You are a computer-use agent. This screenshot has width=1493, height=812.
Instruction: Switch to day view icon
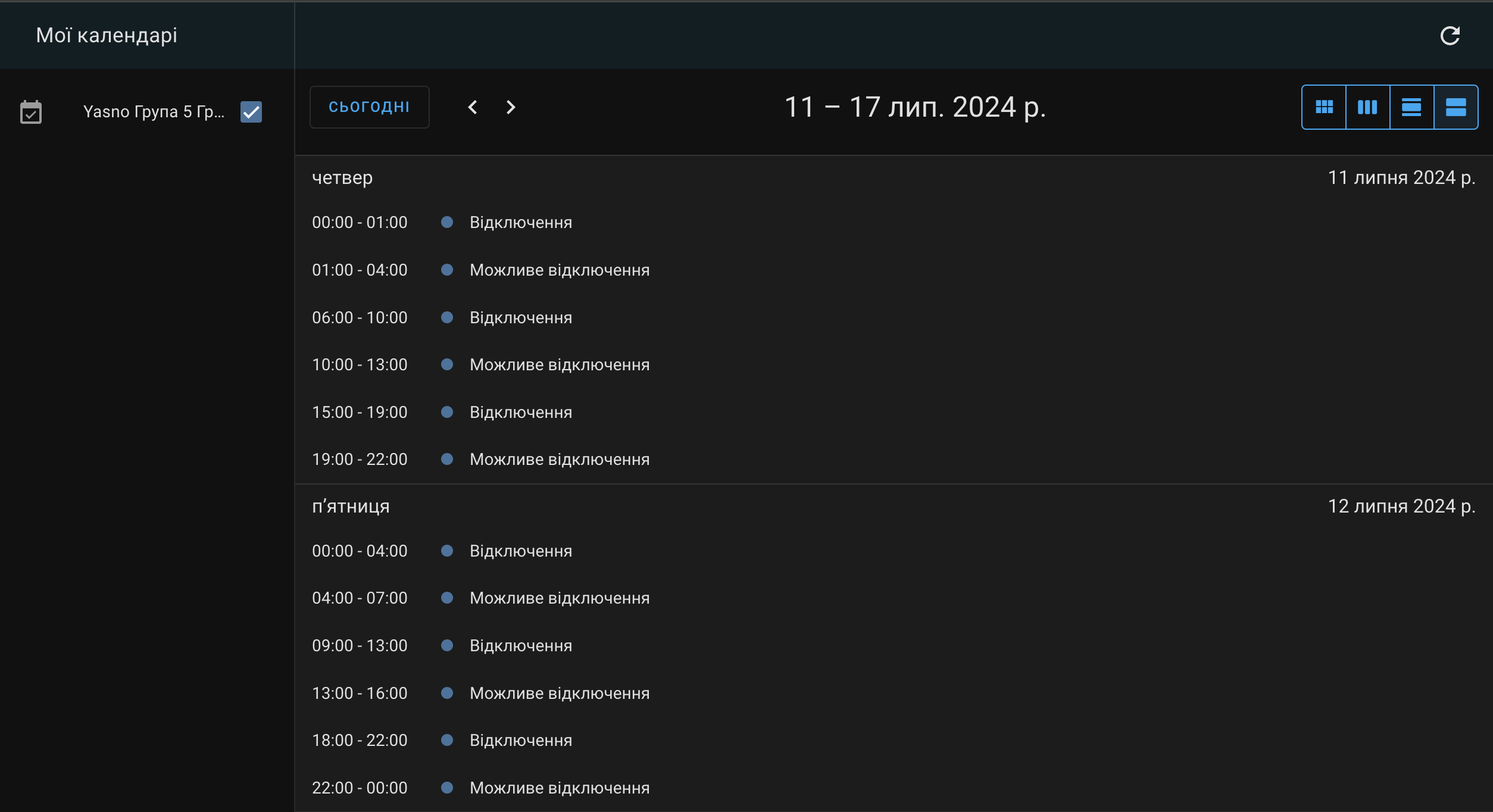coord(1411,107)
